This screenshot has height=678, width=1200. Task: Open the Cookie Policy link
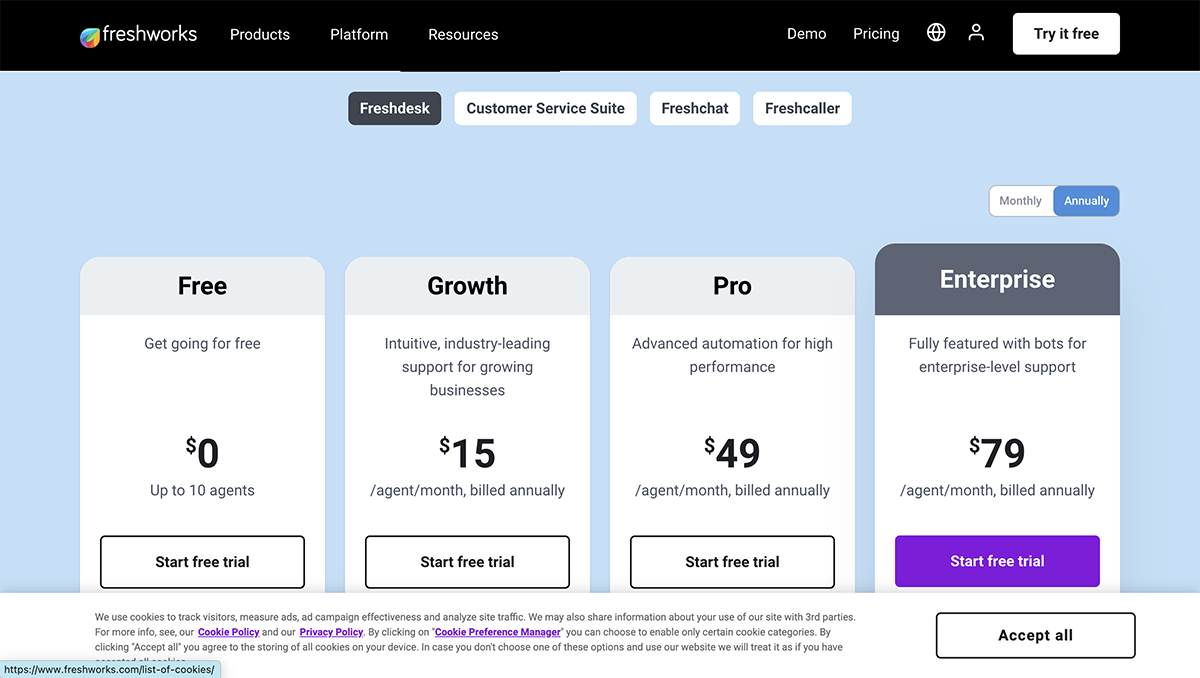tap(228, 632)
